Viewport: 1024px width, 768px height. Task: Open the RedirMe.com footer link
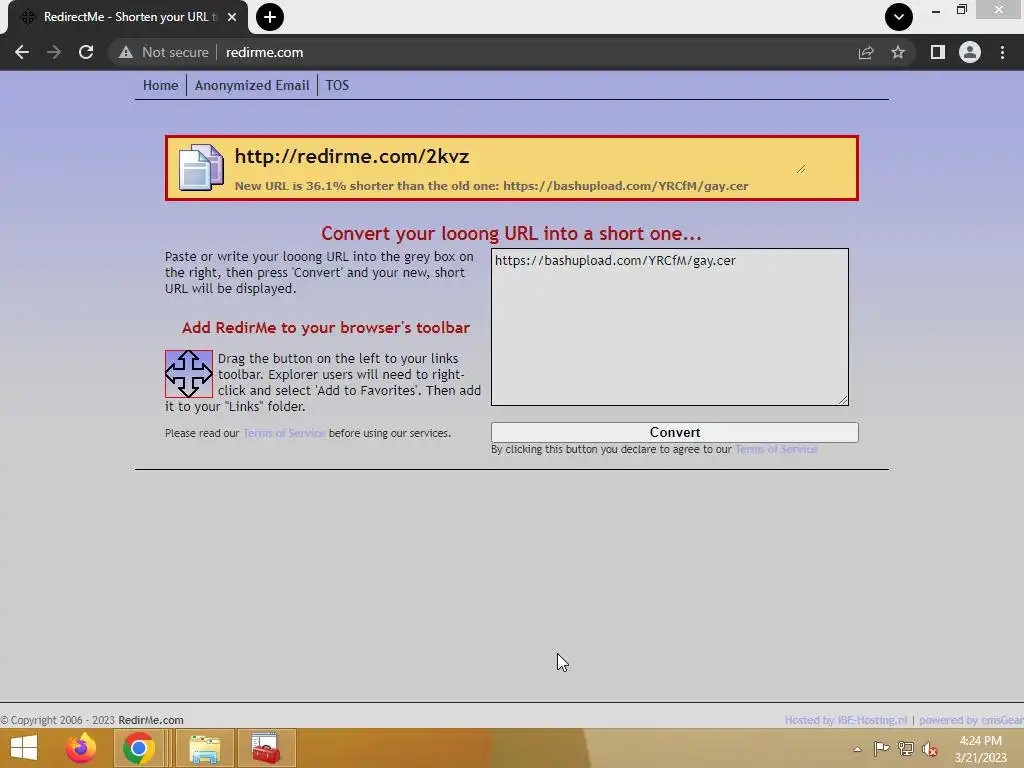click(151, 720)
